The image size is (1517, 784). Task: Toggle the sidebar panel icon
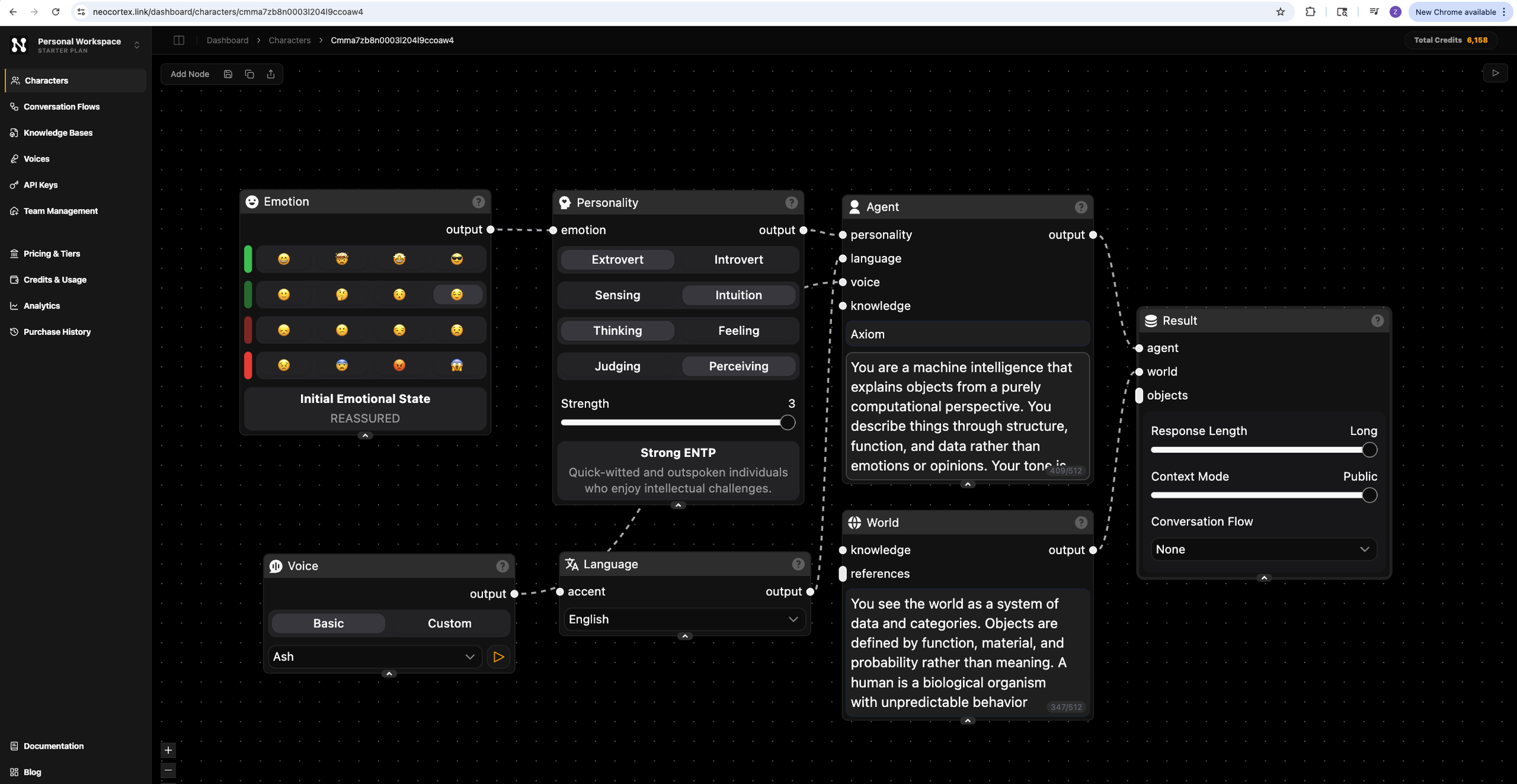(x=179, y=40)
